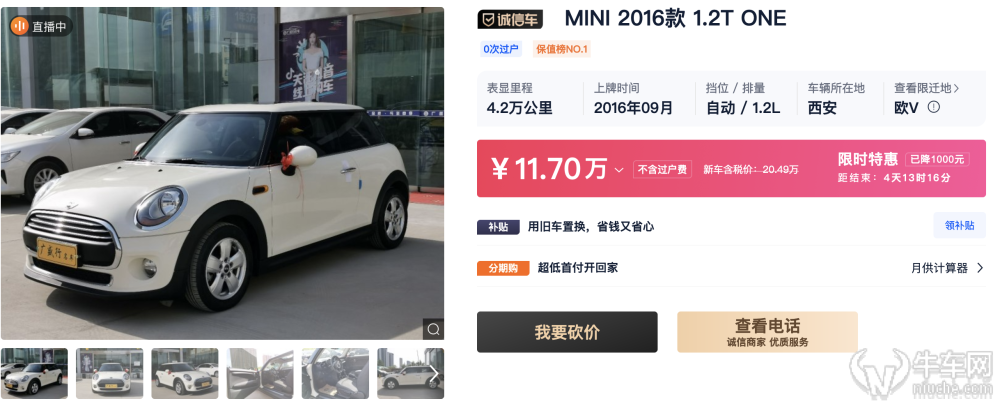Viewport: 1000px width, 406px height.
Task: Click the 我要砍价 bargain button
Action: click(x=567, y=332)
